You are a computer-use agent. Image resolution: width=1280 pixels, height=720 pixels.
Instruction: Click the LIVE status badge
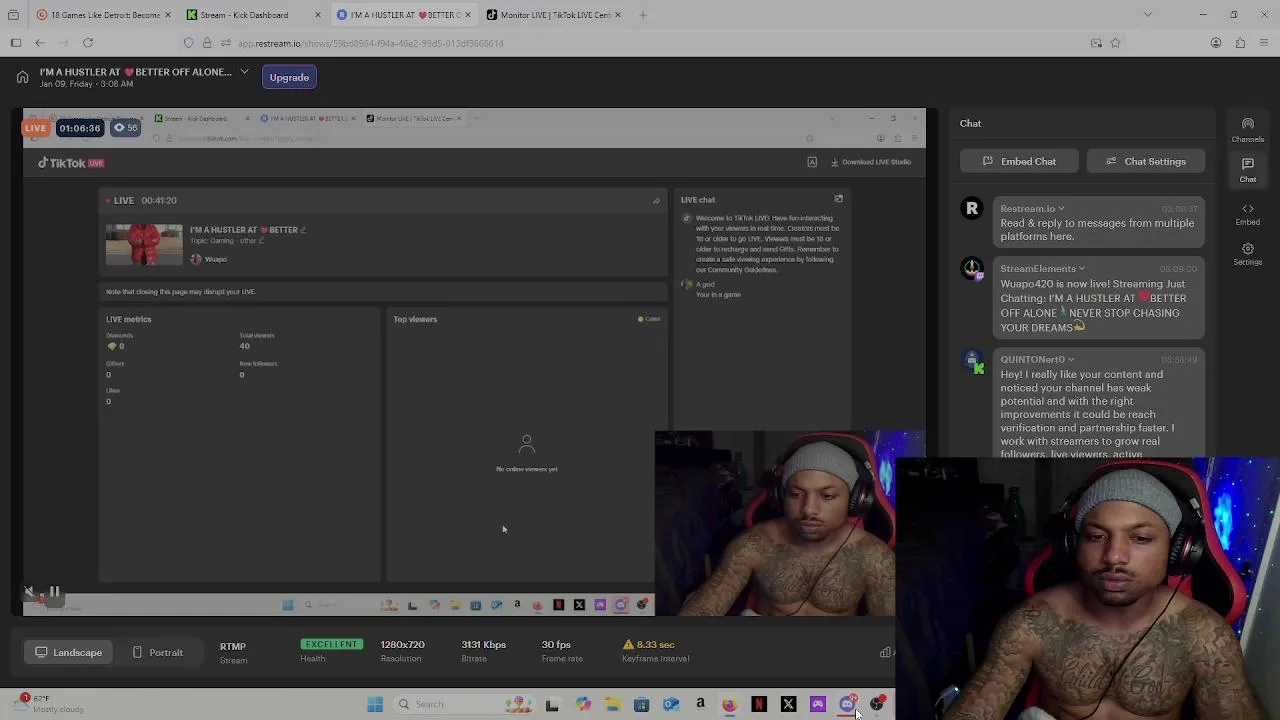pyautogui.click(x=36, y=128)
